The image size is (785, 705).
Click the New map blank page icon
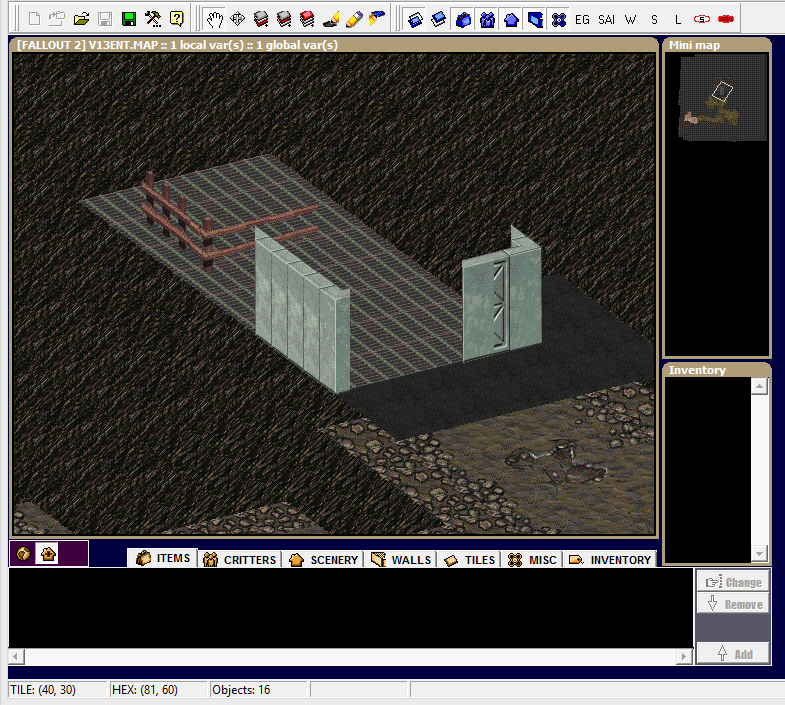34,19
